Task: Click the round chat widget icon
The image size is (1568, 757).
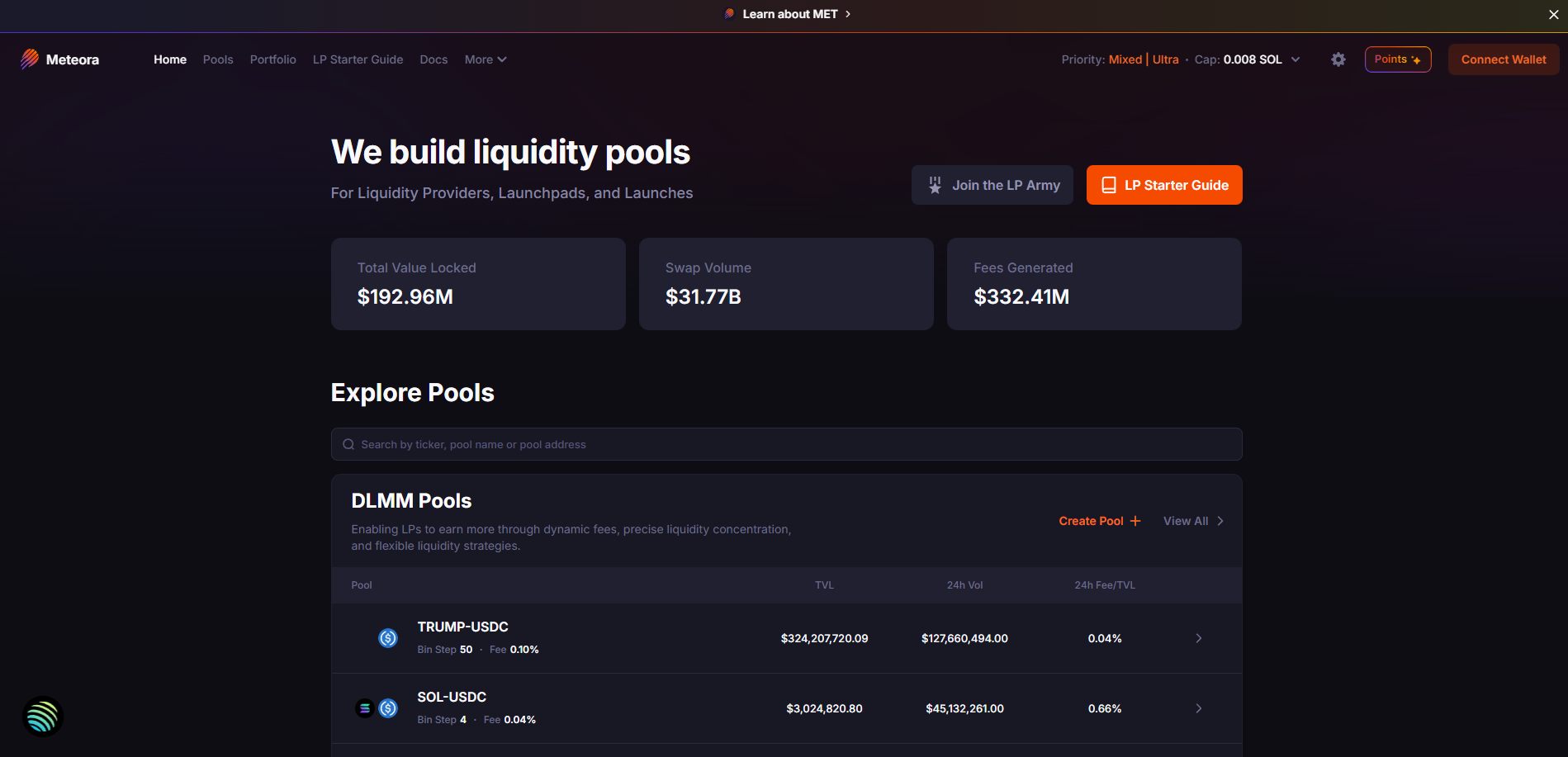Action: click(43, 717)
